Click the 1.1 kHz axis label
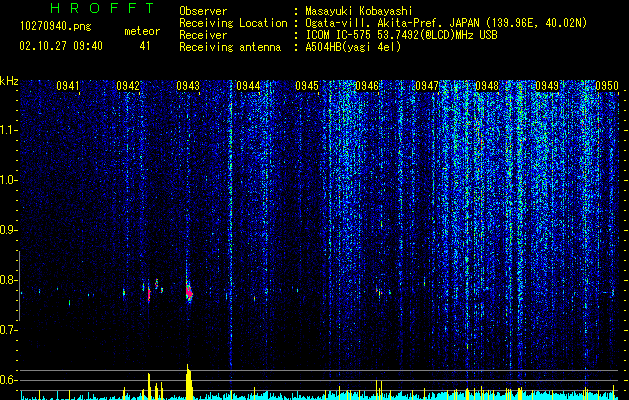Screen dimensions: 629x400 tap(9, 130)
